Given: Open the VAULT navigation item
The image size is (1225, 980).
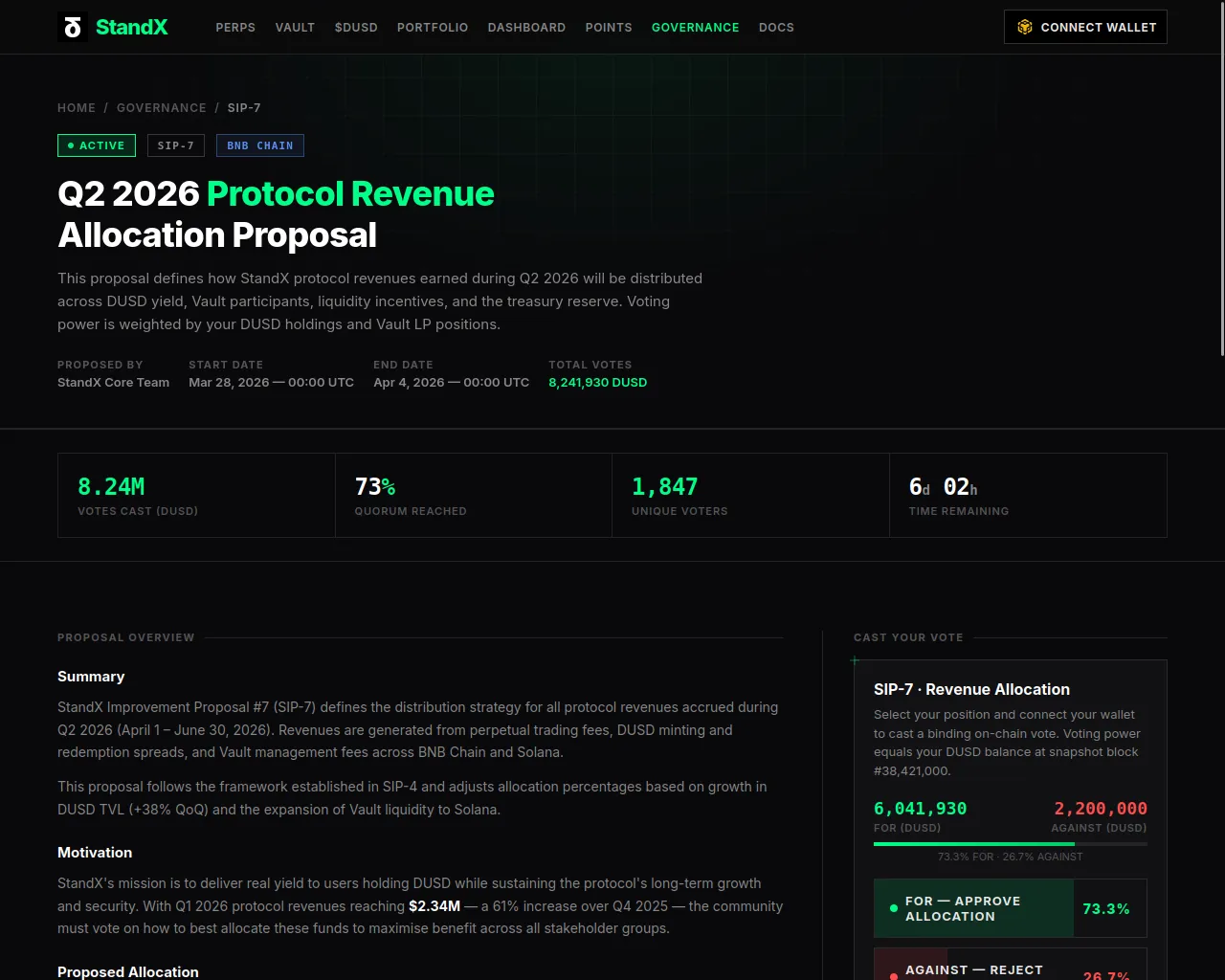Looking at the screenshot, I should click(x=295, y=28).
